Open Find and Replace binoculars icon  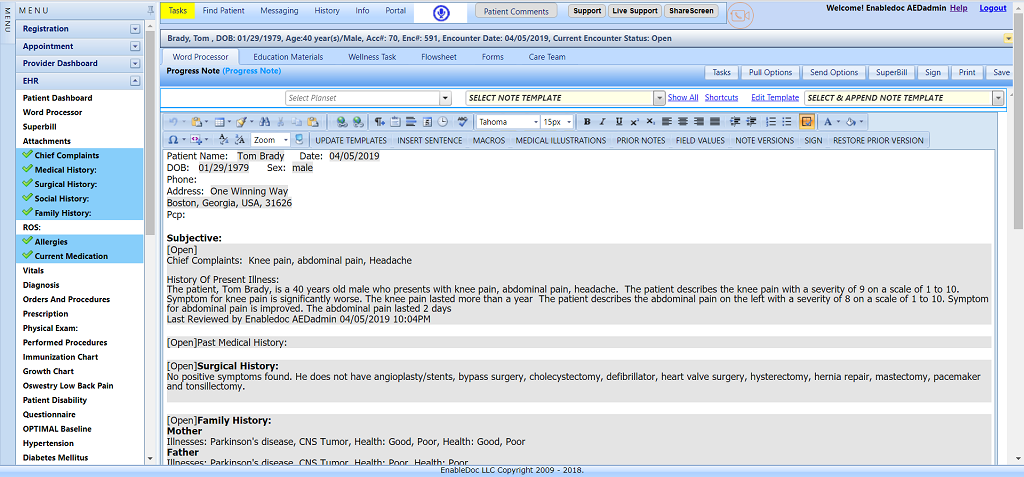point(264,122)
